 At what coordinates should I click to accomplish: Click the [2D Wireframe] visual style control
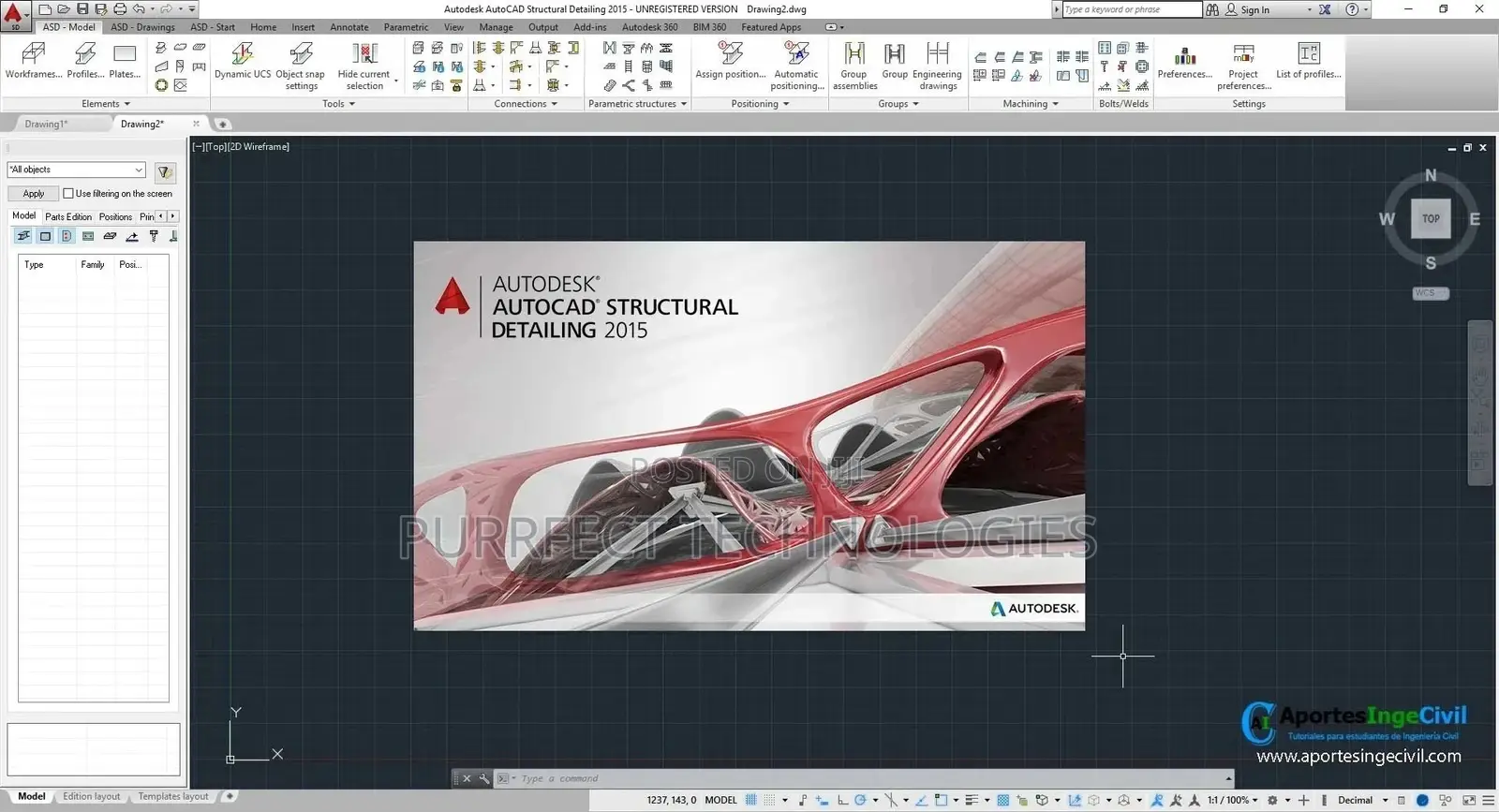point(260,146)
